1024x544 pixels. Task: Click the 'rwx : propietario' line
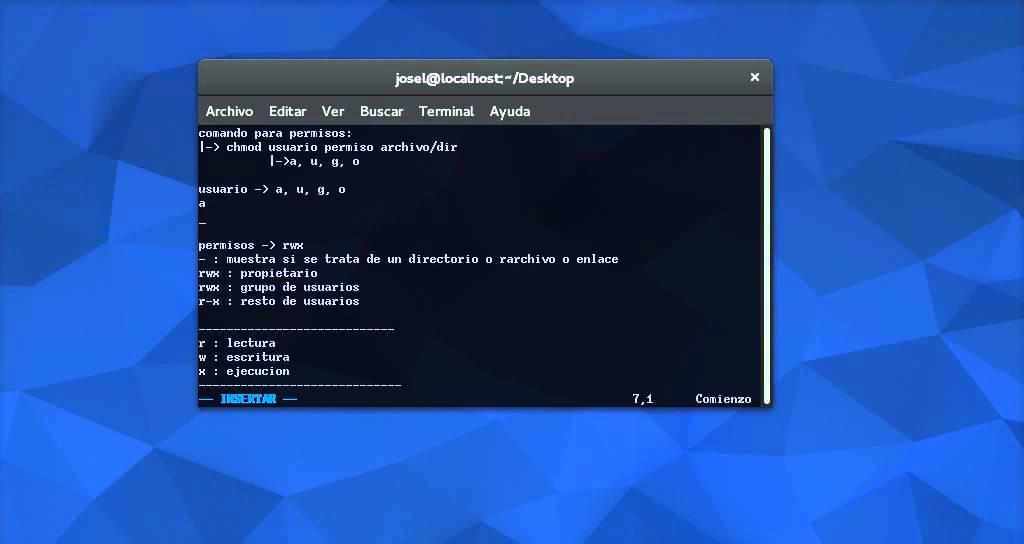[x=258, y=273]
